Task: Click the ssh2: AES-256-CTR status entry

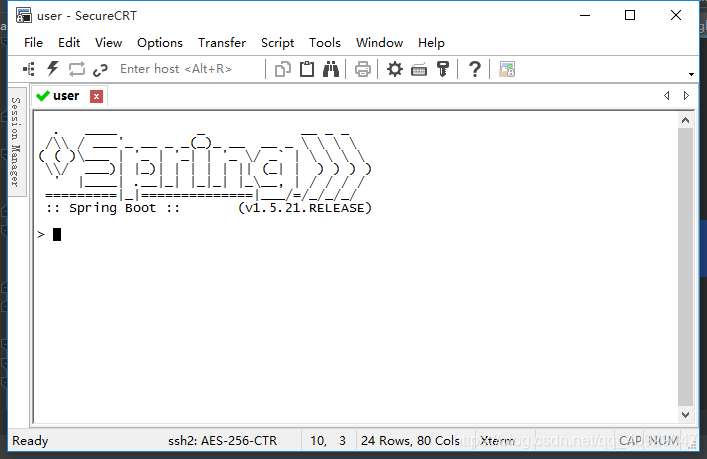Action: 223,441
